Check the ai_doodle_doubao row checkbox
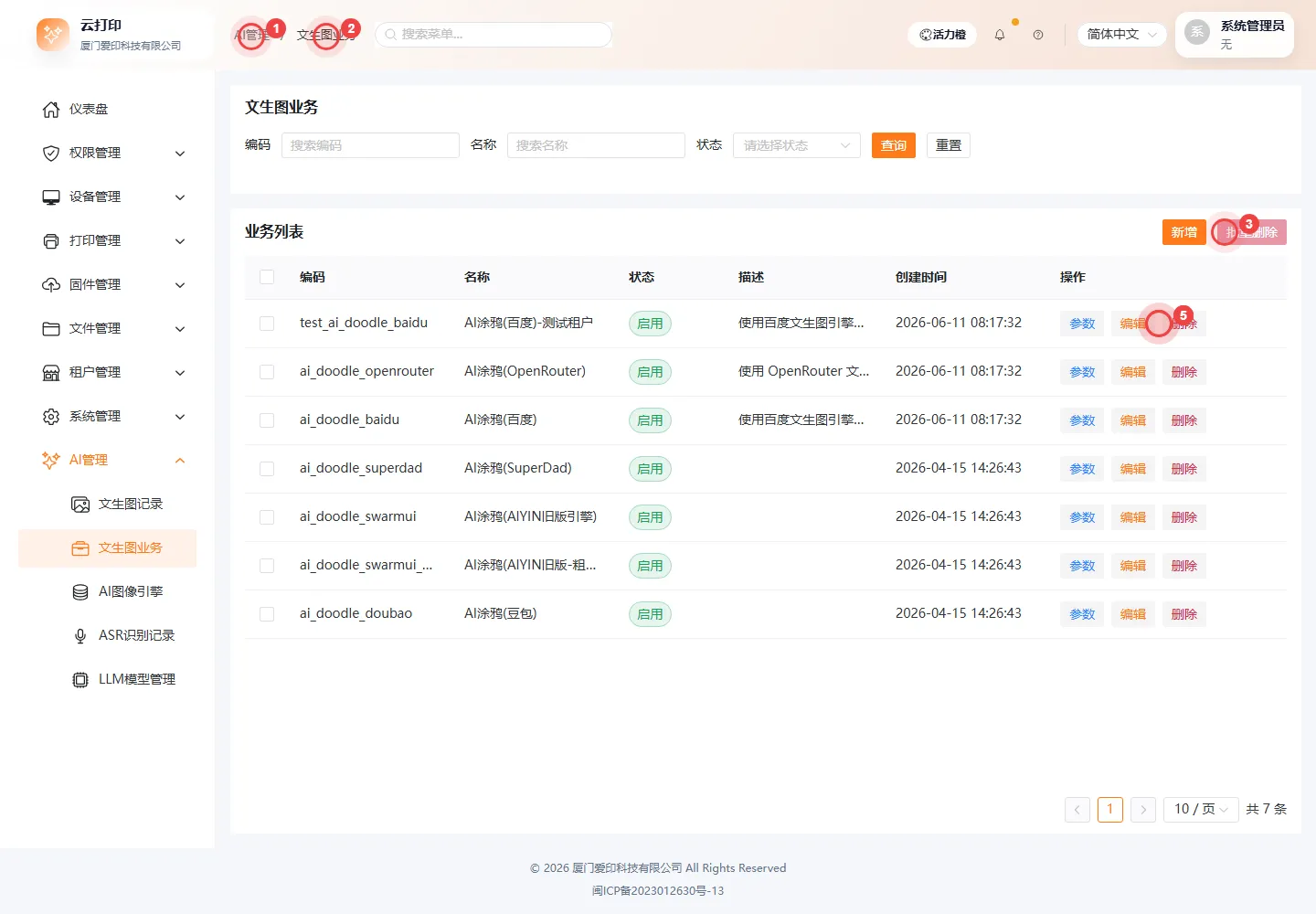This screenshot has width=1316, height=914. 267,614
